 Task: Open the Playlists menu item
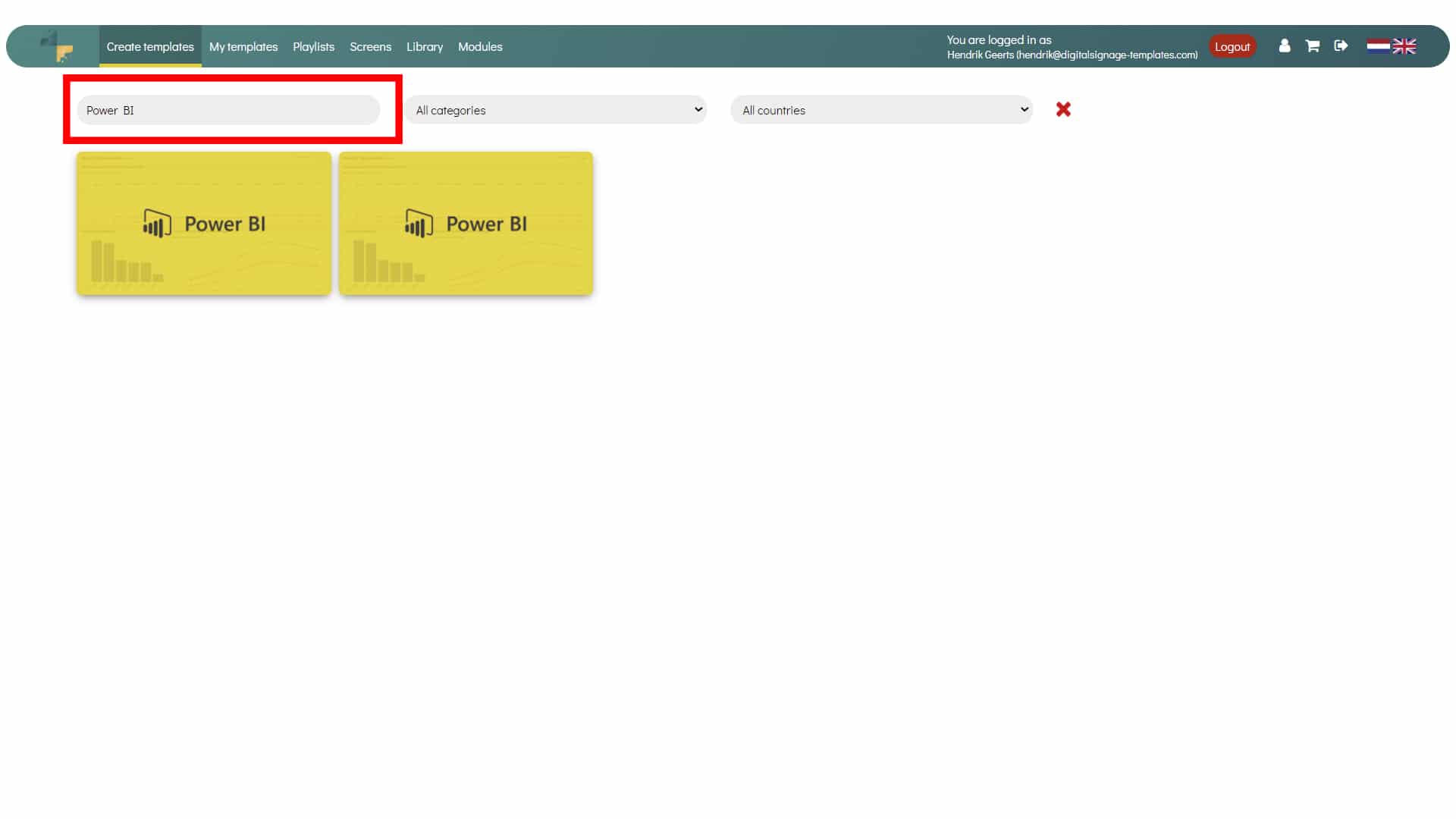(x=313, y=46)
